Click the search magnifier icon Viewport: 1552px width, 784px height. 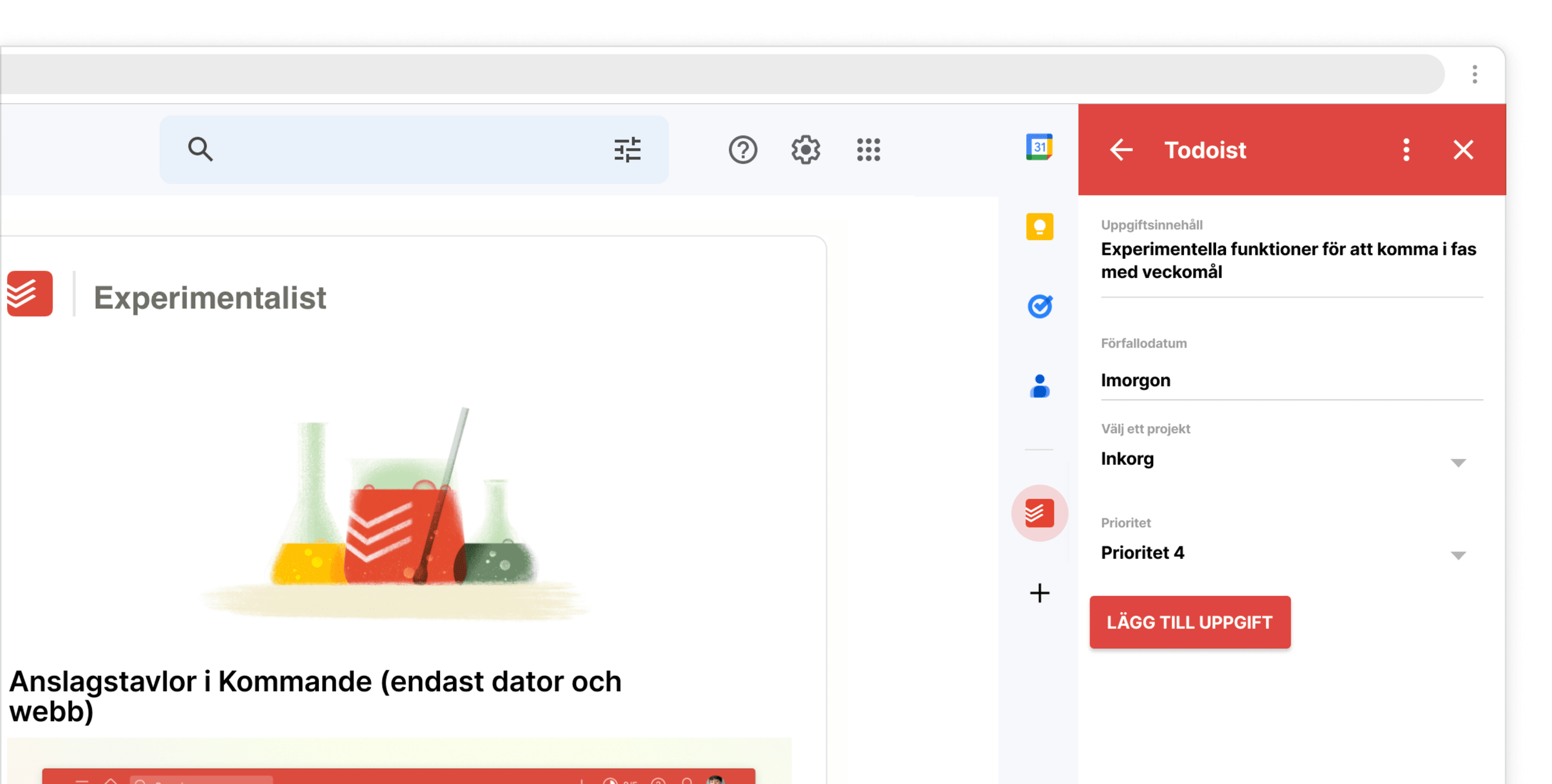pyautogui.click(x=200, y=150)
